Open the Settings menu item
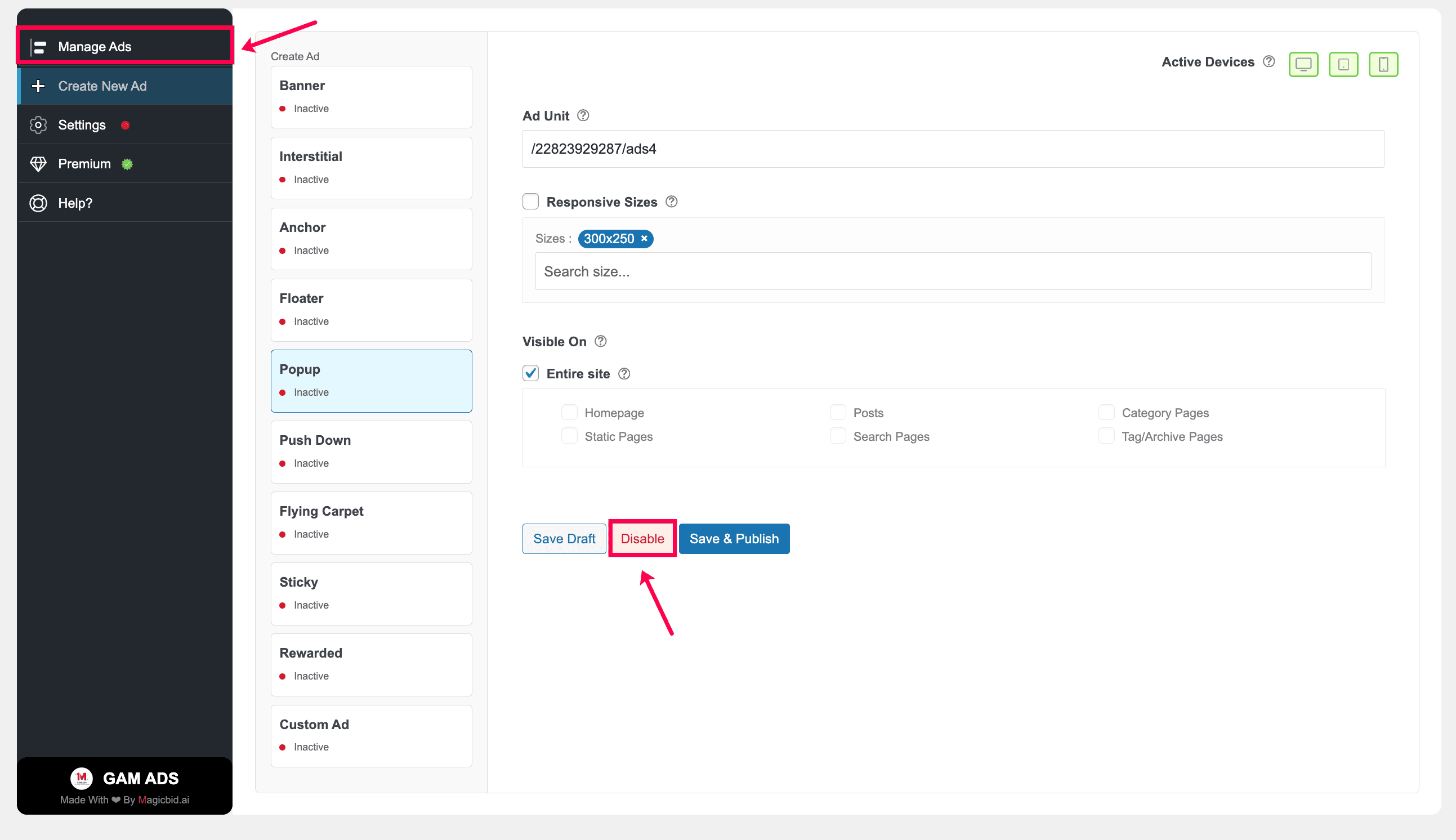The height and width of the screenshot is (840, 1456). 124,124
